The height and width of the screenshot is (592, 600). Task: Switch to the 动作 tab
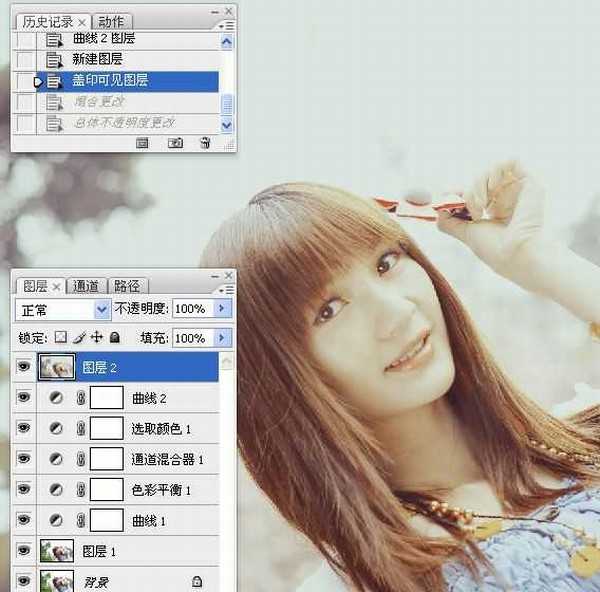113,21
